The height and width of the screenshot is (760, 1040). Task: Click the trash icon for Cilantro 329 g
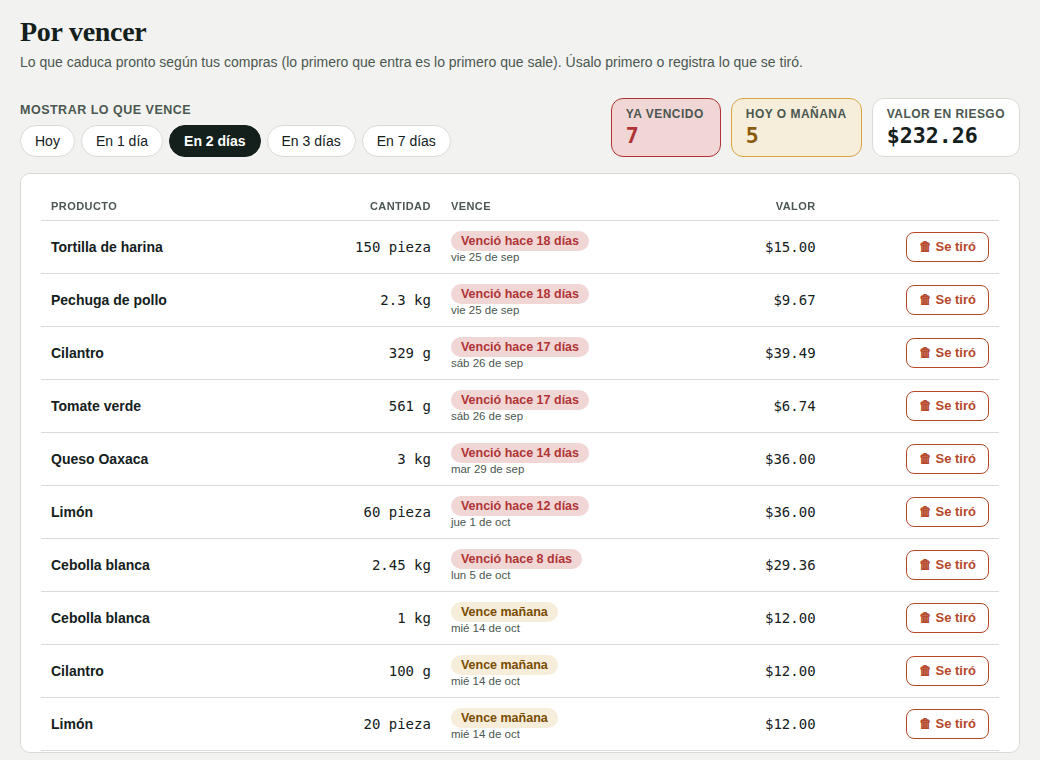point(925,353)
